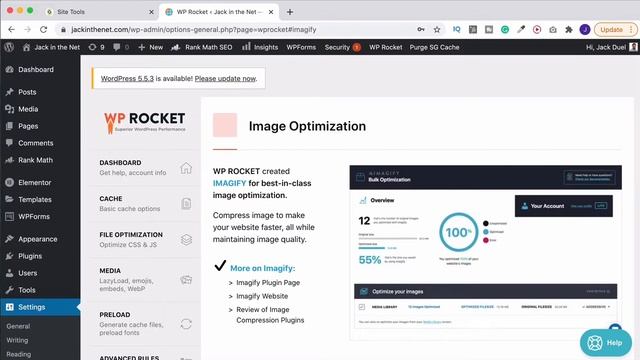Go to WordPress Dashboard in sidebar

pos(40,69)
